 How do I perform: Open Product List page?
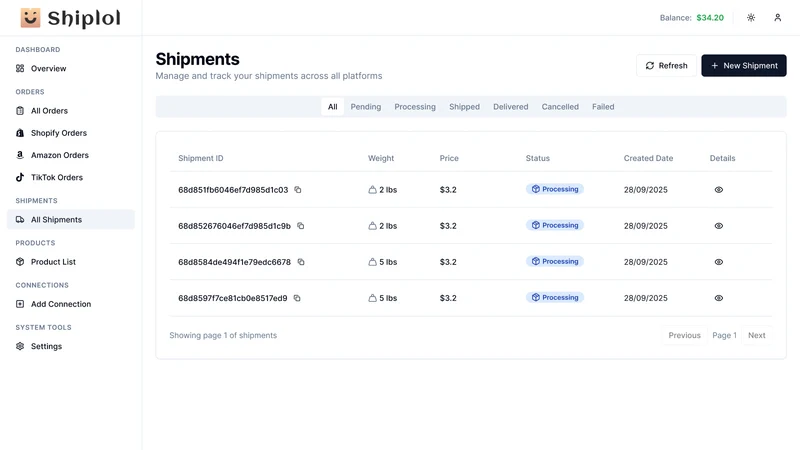(71, 262)
